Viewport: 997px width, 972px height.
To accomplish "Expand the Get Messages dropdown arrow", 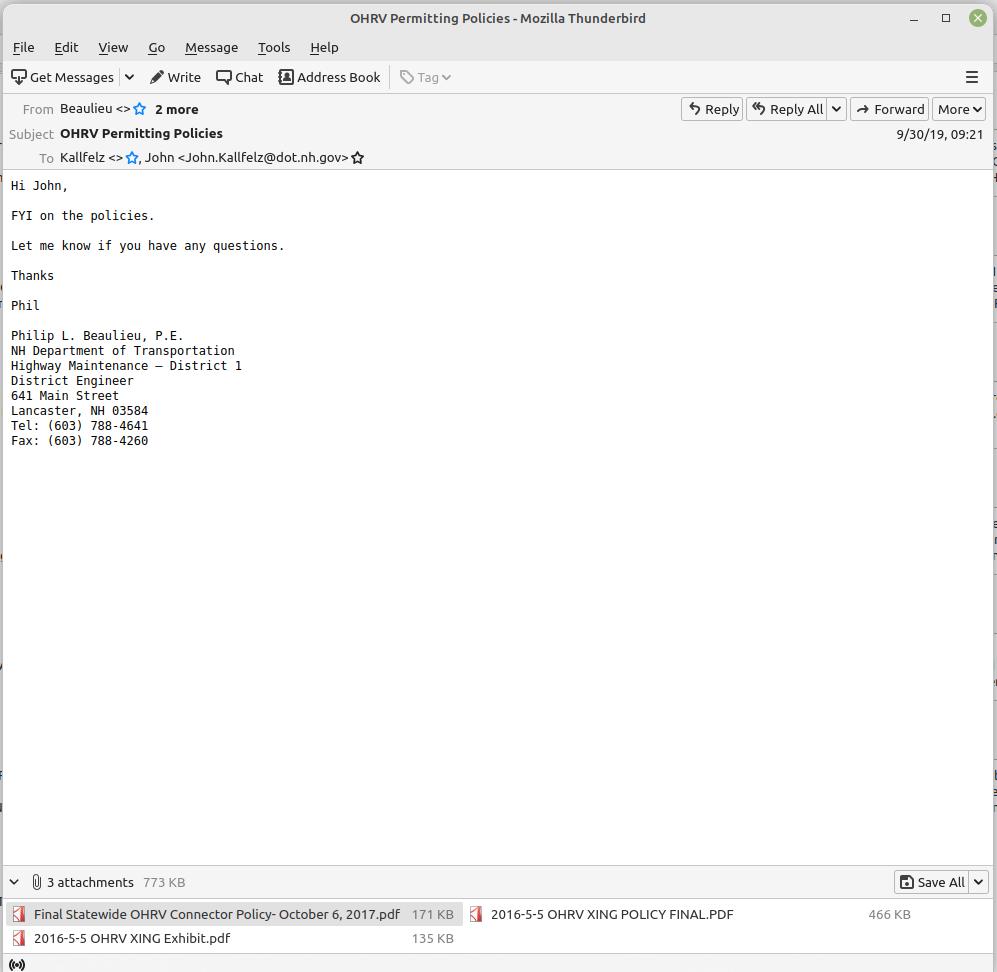I will tap(129, 77).
